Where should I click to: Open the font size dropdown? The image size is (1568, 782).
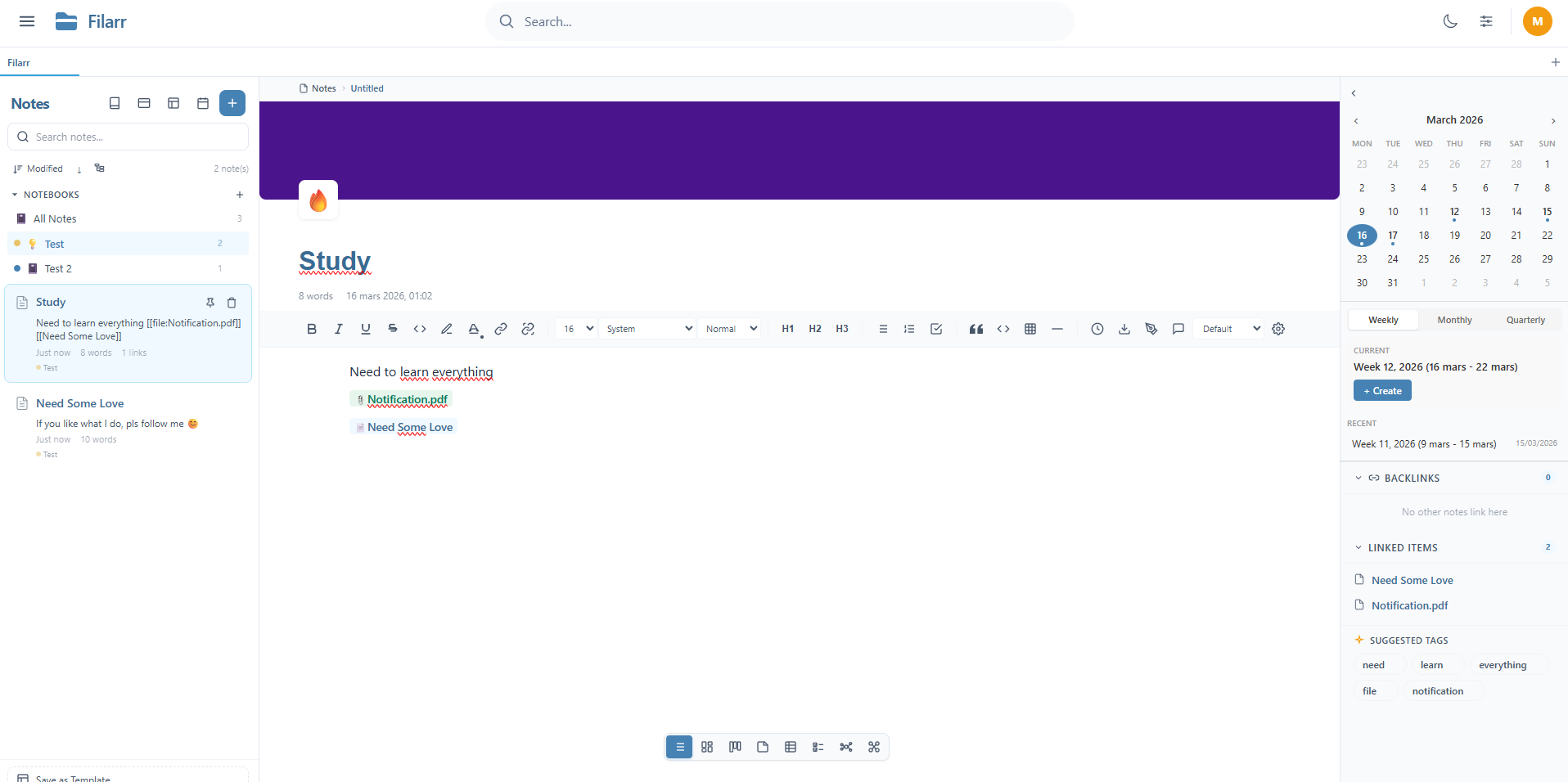[x=575, y=329]
